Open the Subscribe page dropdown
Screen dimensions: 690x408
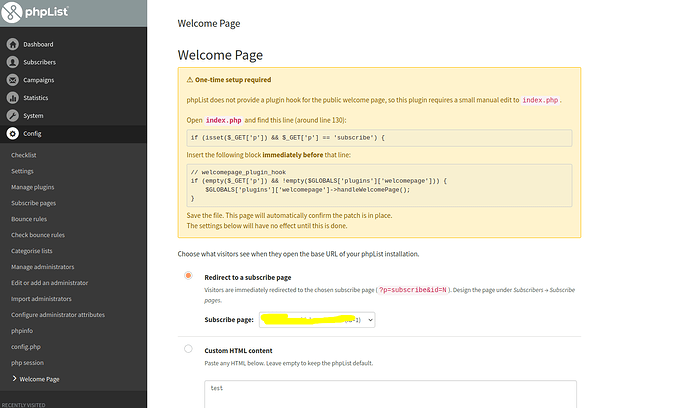[x=317, y=320]
